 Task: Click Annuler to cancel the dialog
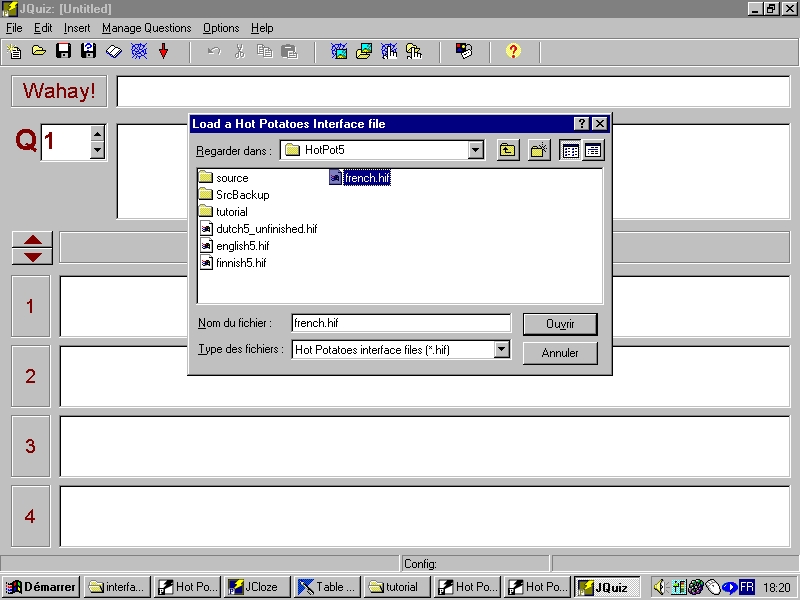[560, 353]
